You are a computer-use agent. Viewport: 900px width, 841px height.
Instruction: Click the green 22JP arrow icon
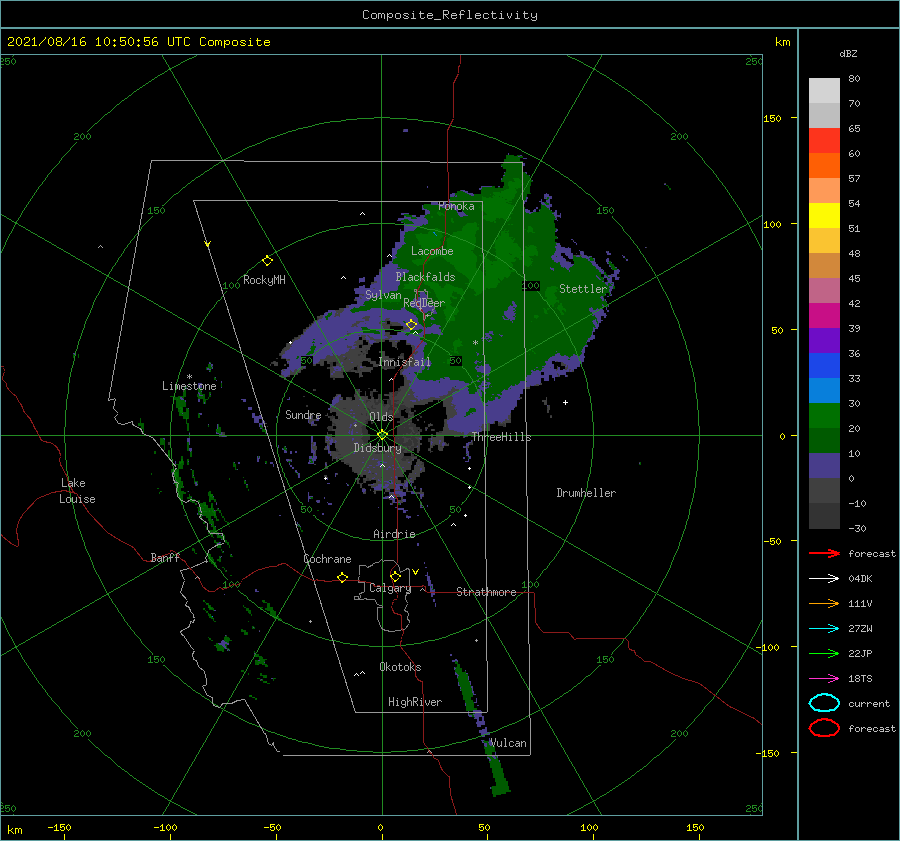point(824,653)
